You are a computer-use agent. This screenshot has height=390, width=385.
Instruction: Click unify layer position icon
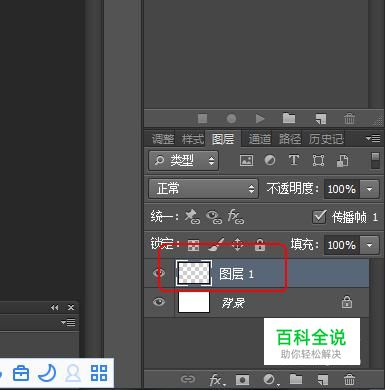pos(192,217)
